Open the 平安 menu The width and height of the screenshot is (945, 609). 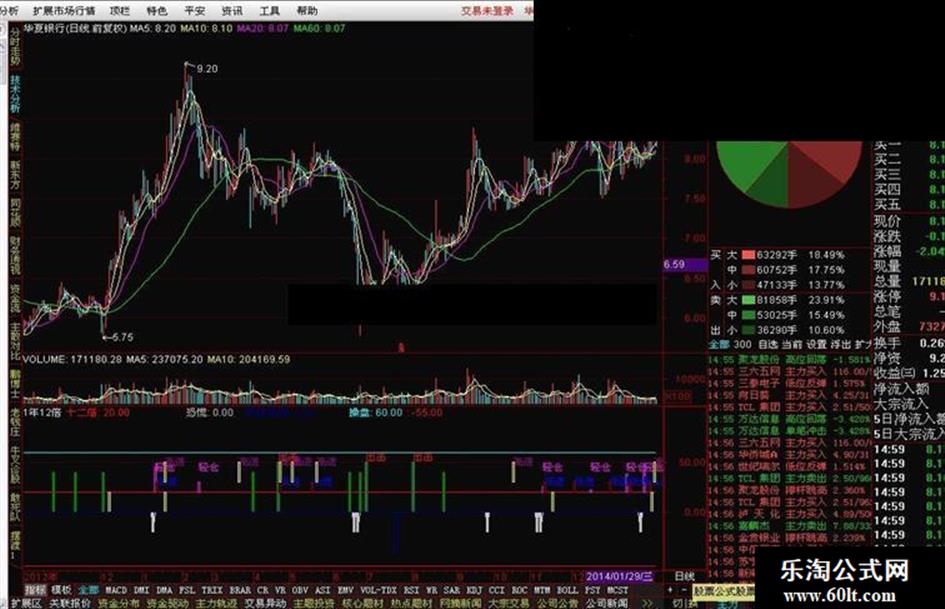(x=194, y=11)
